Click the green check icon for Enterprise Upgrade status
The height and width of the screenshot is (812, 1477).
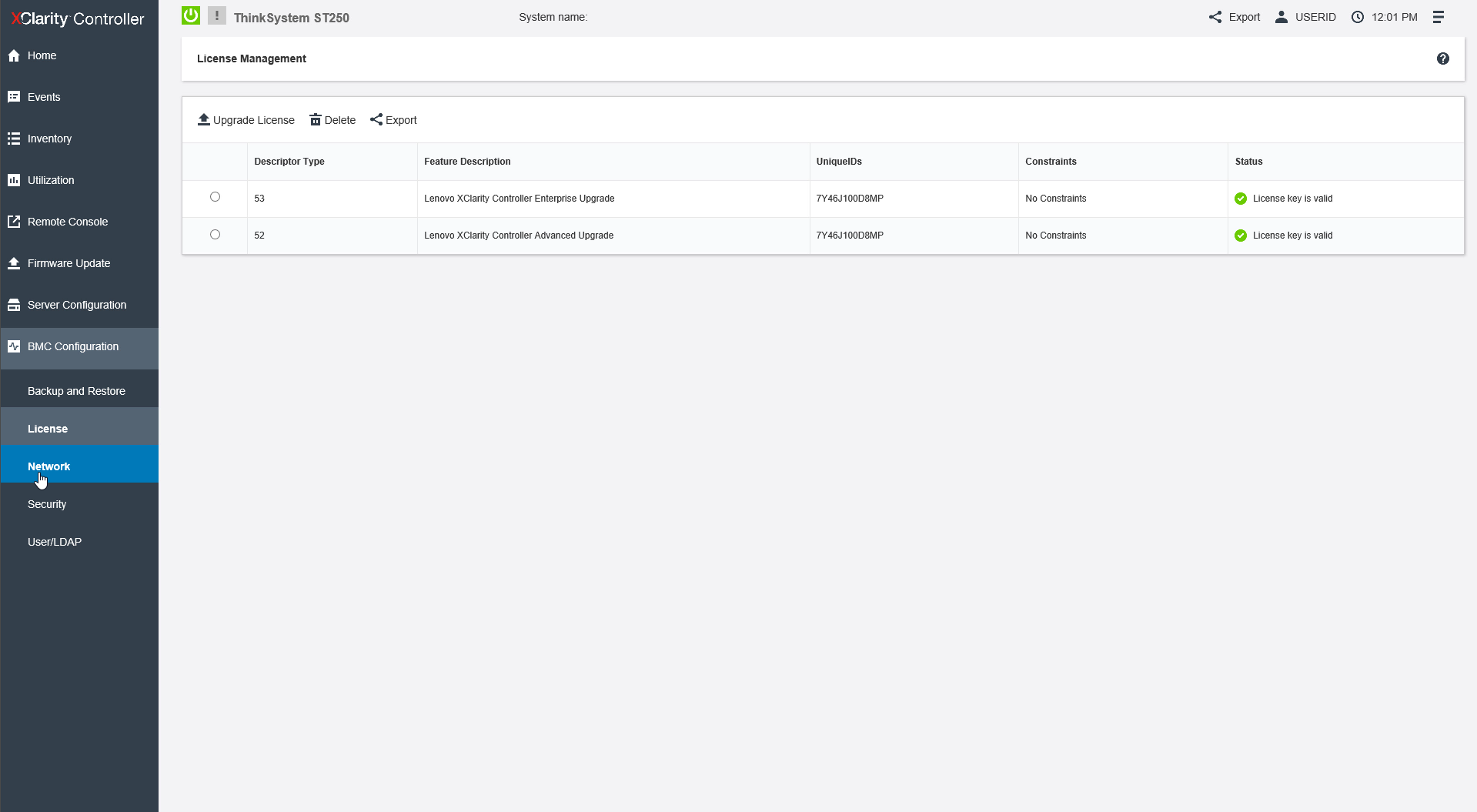(x=1241, y=199)
